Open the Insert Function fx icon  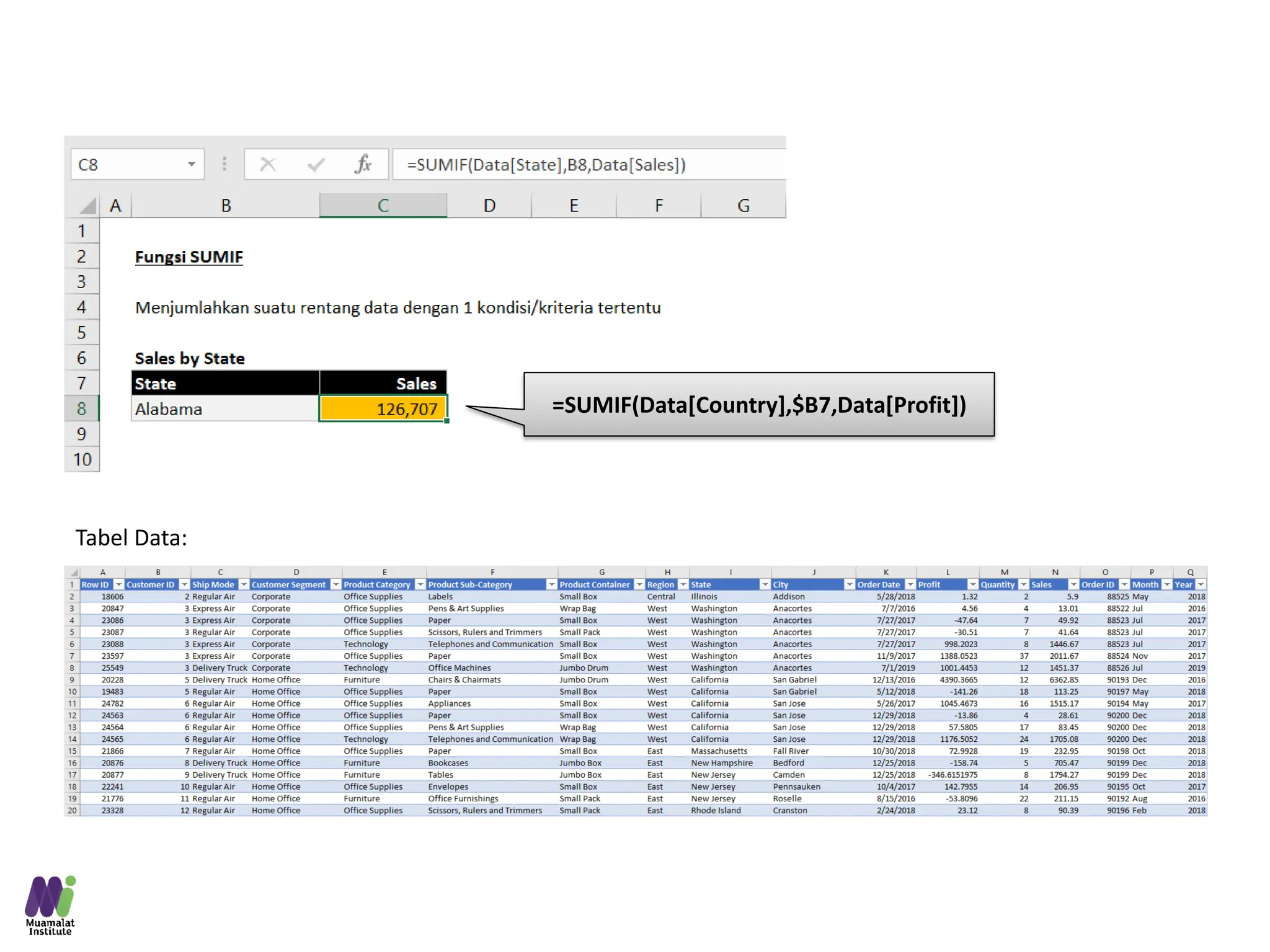pyautogui.click(x=363, y=164)
